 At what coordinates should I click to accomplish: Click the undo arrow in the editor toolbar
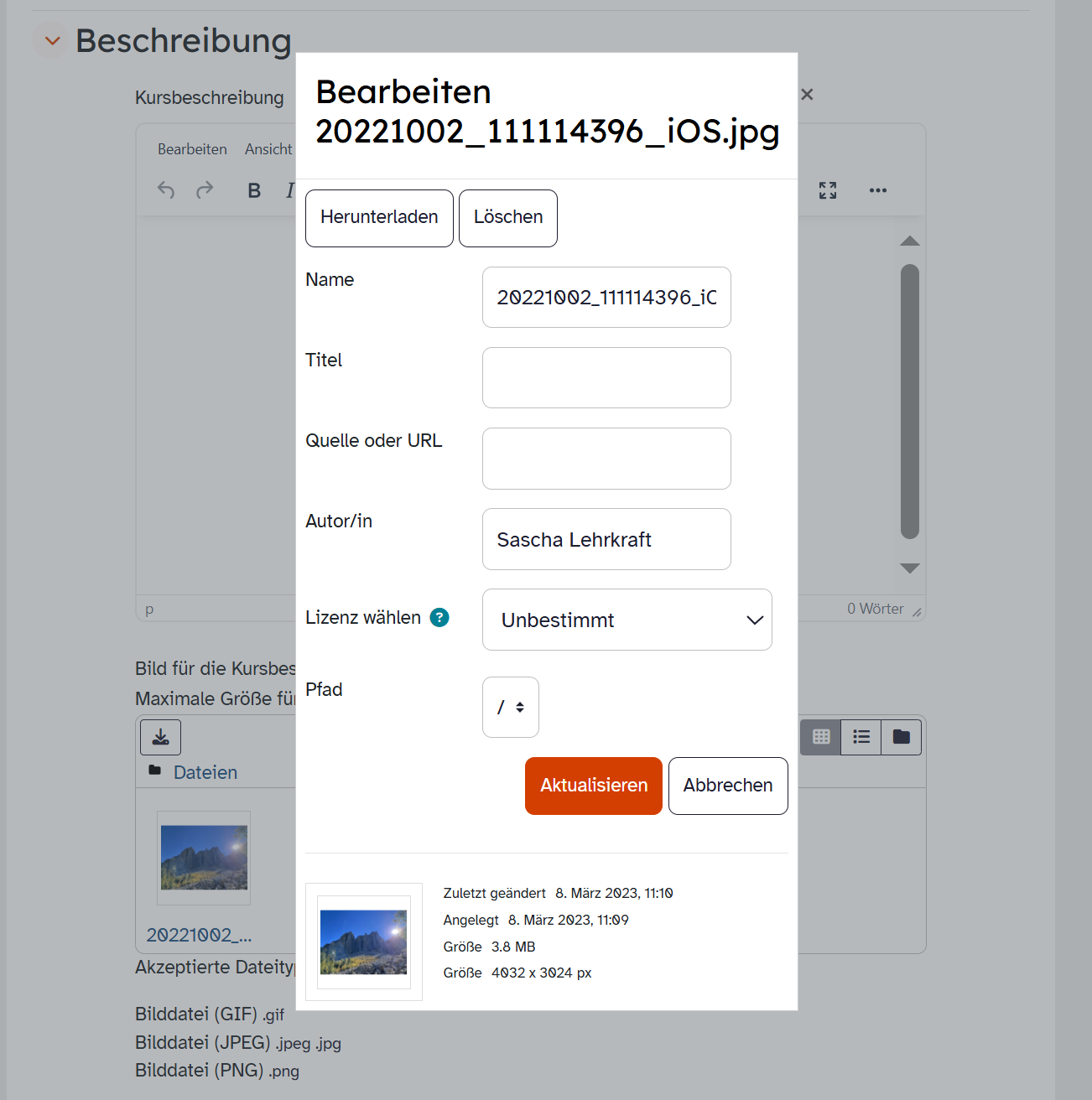click(166, 190)
